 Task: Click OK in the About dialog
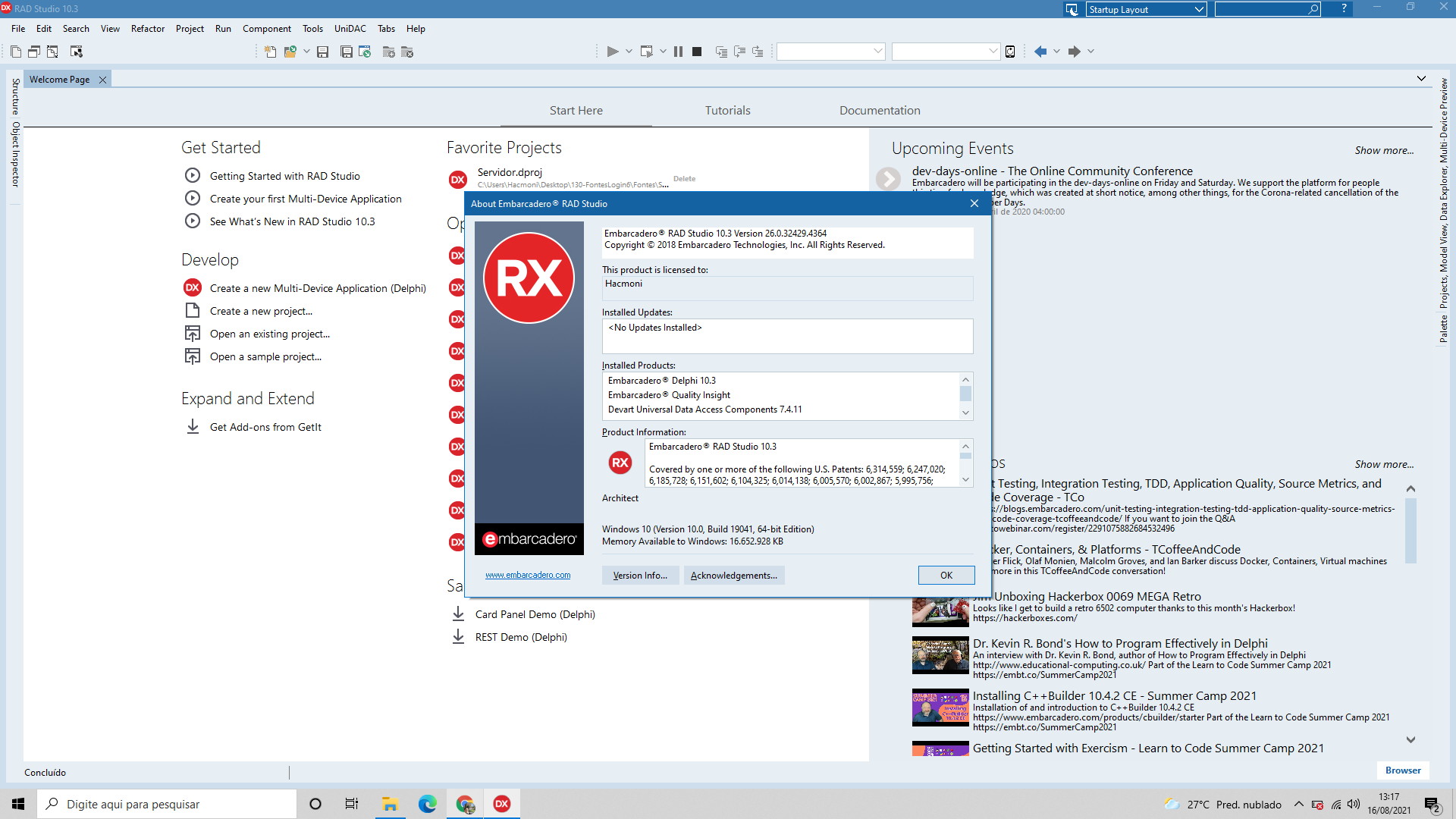(946, 576)
